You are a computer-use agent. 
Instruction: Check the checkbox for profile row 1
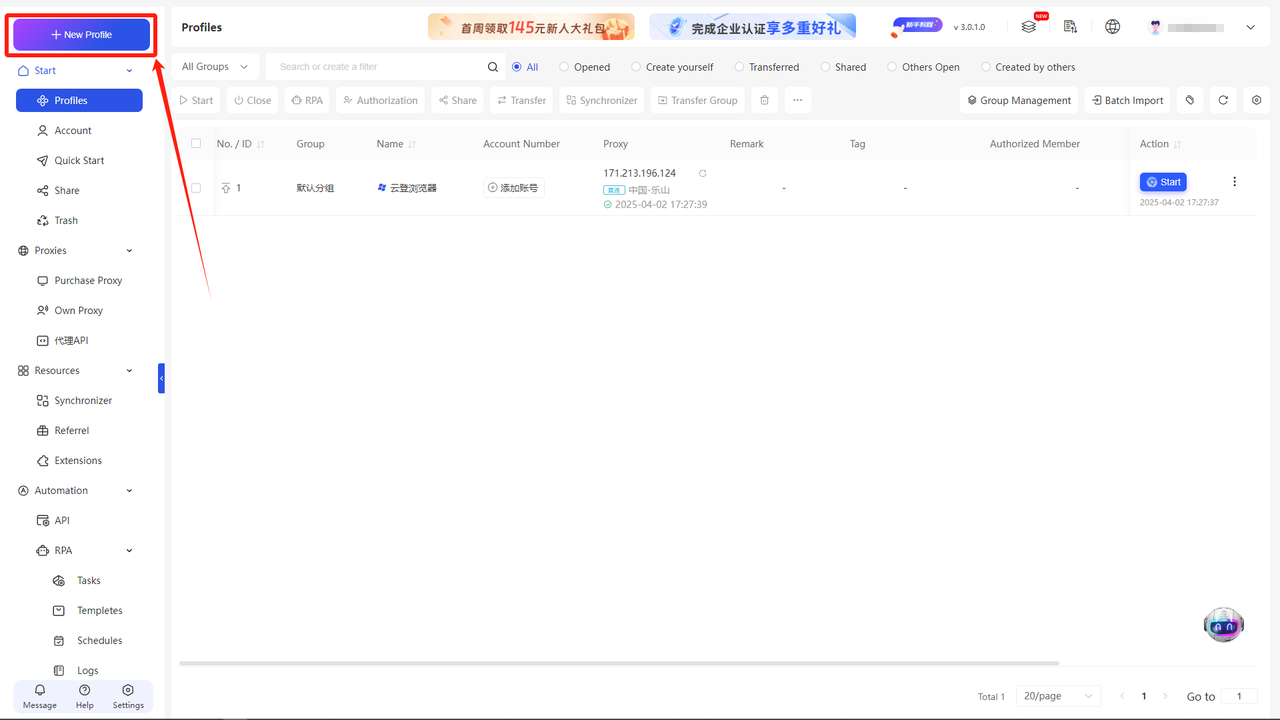pyautogui.click(x=196, y=187)
